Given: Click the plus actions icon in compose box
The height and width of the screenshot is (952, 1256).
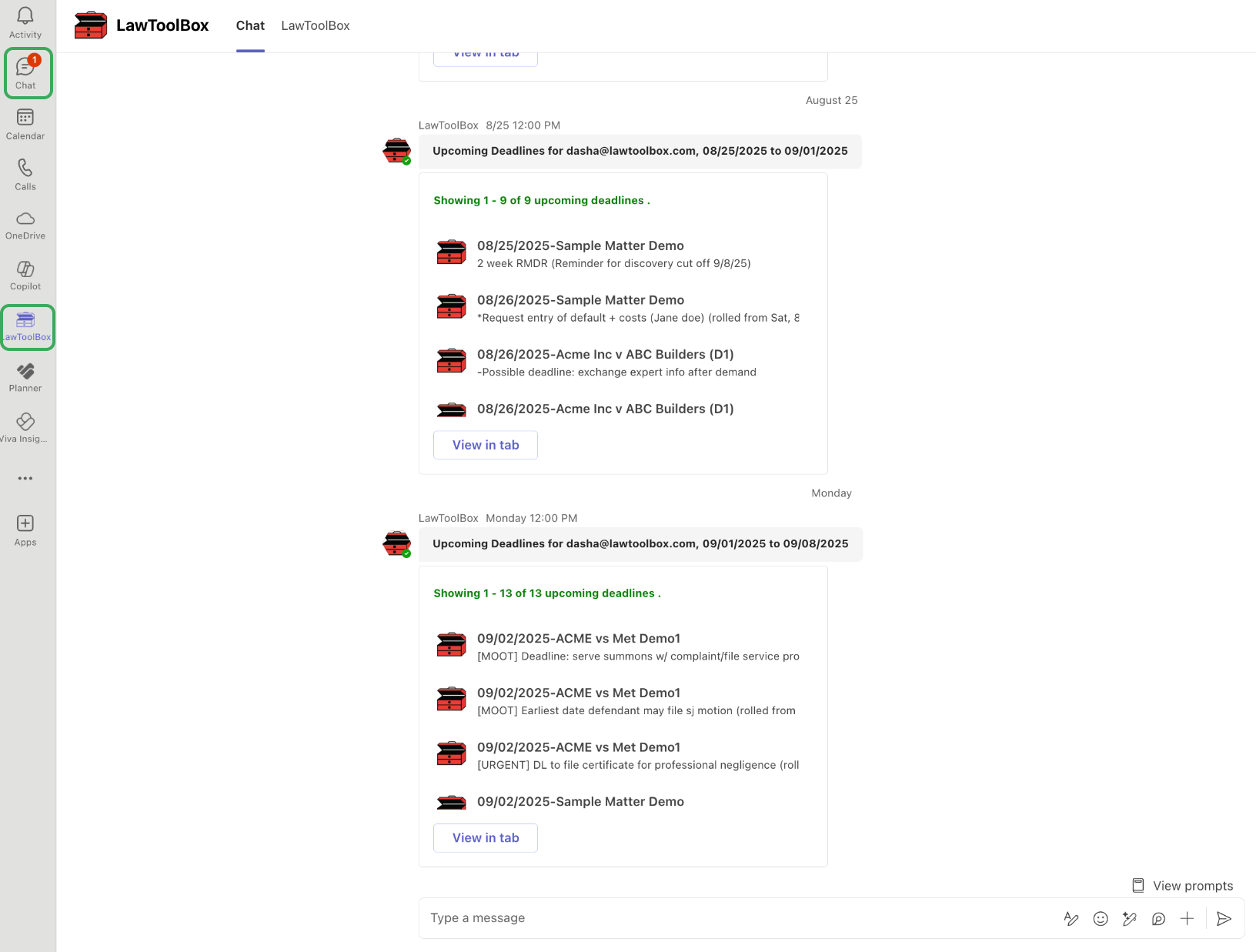Looking at the screenshot, I should coord(1188,918).
